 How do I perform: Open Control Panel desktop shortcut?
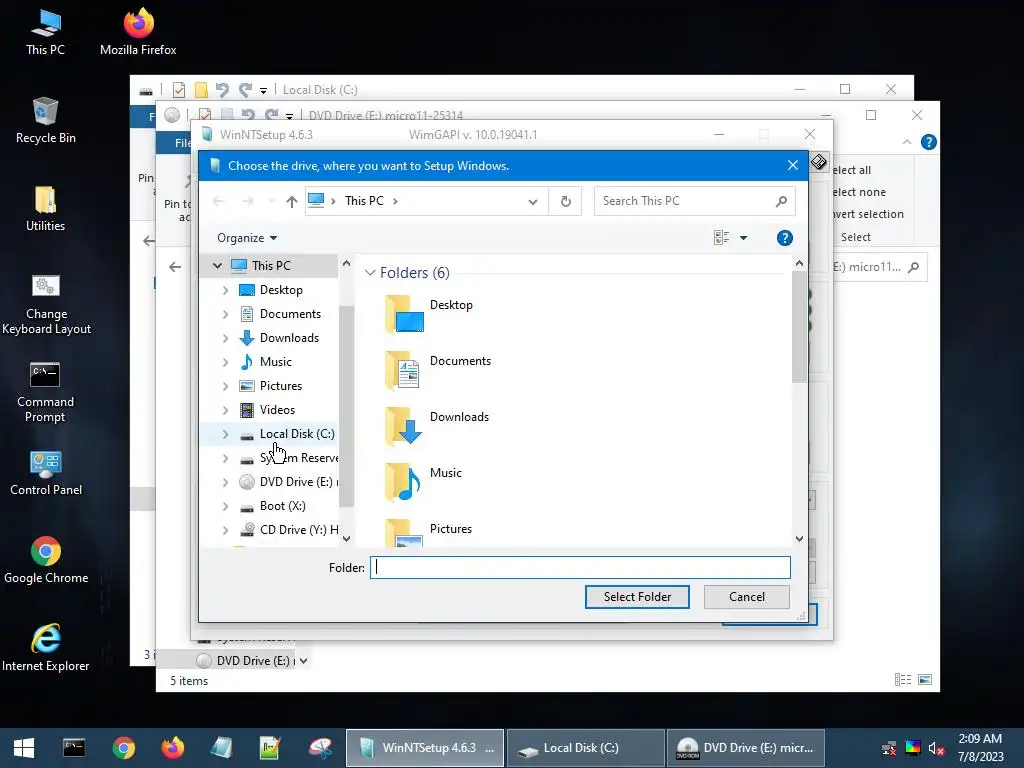(x=46, y=473)
